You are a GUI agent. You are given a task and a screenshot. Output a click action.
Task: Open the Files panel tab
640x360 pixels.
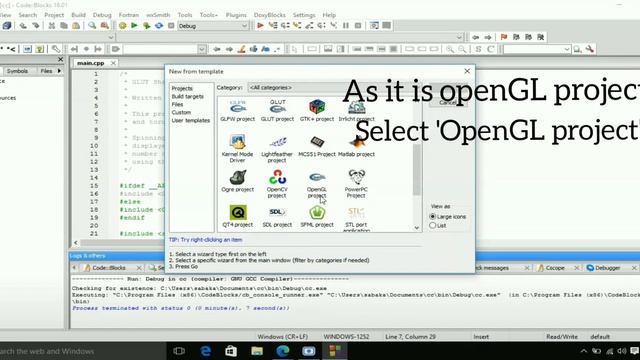[46, 71]
